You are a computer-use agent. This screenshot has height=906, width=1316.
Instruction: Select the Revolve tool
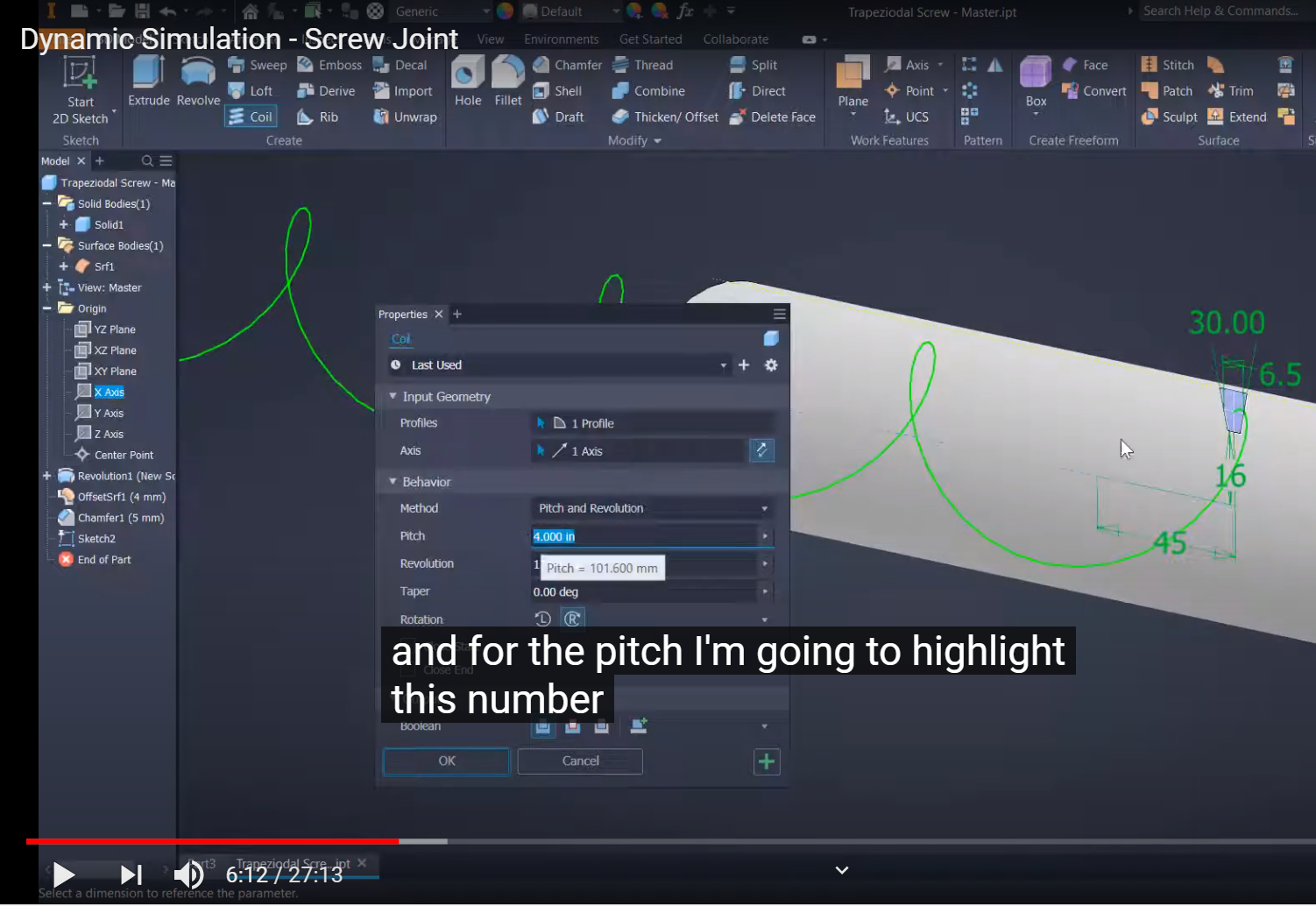198,83
